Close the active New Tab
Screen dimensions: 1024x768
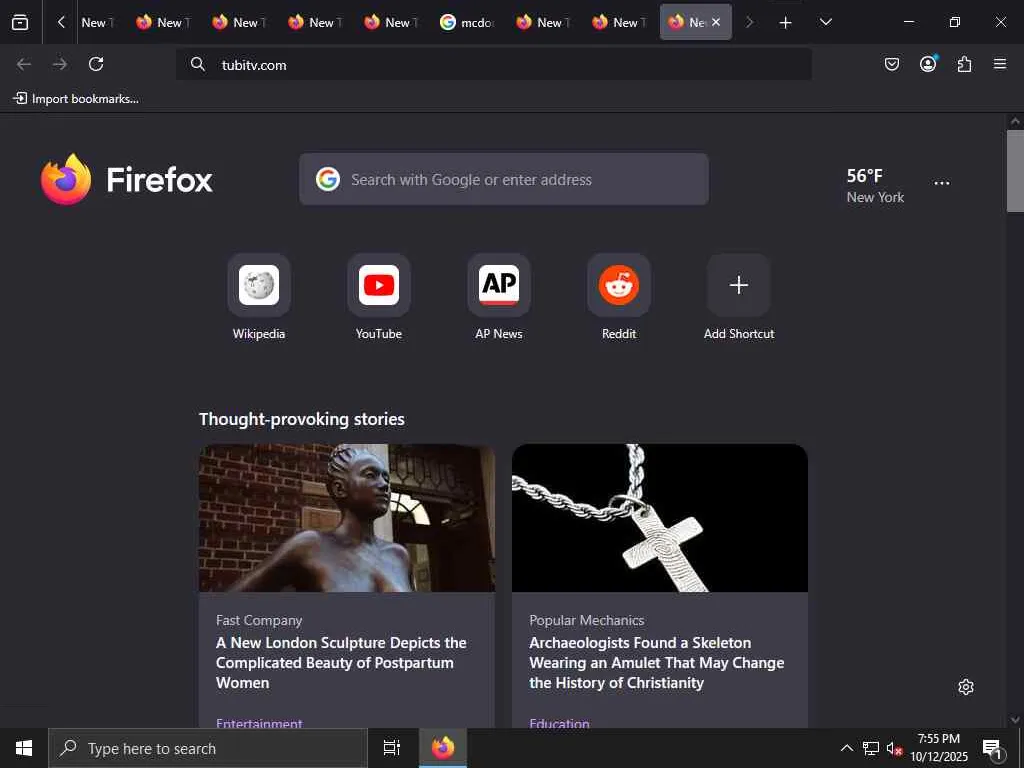click(x=716, y=22)
